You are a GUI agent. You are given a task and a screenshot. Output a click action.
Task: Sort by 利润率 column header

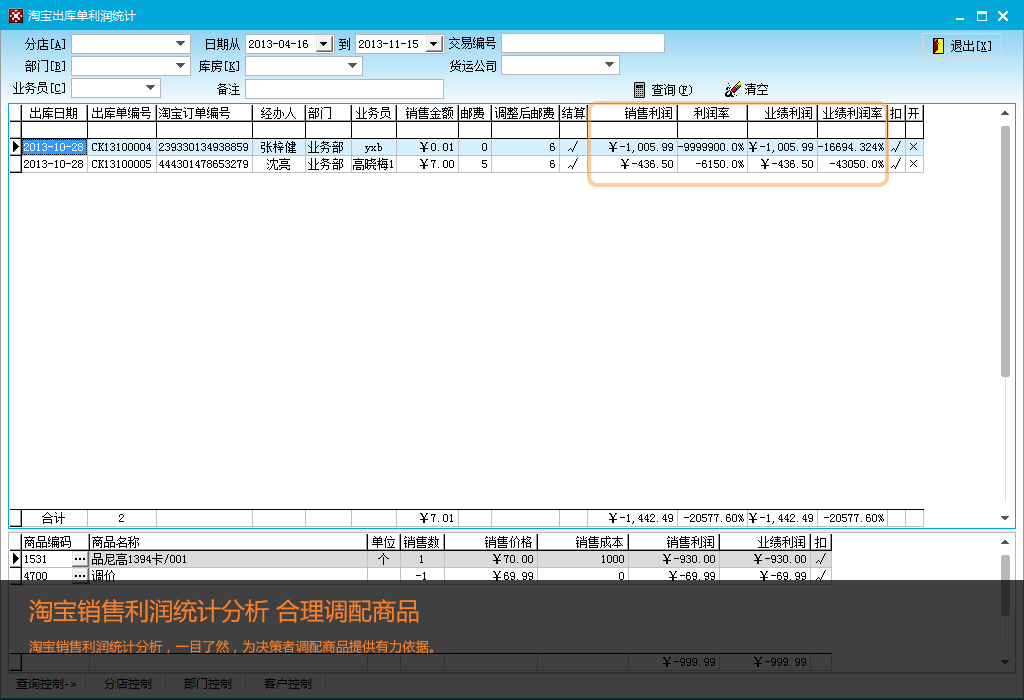click(712, 114)
